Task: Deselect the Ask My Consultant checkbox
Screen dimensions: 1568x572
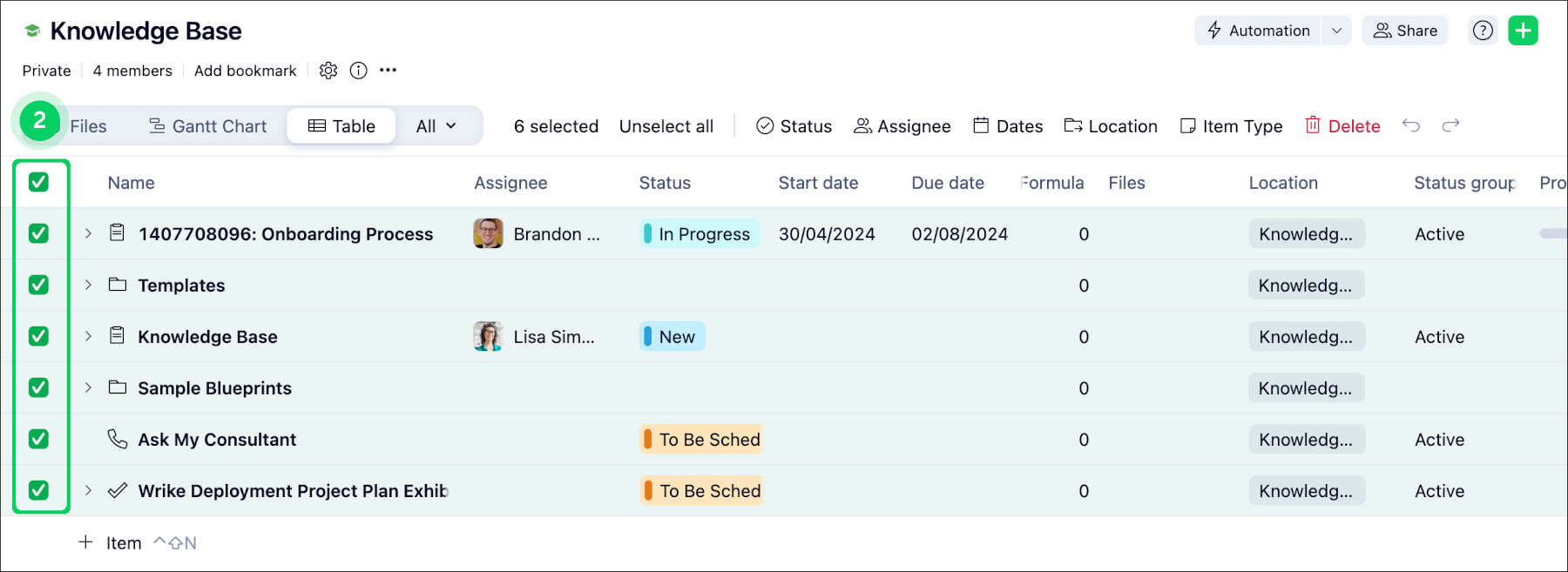Action: click(38, 439)
